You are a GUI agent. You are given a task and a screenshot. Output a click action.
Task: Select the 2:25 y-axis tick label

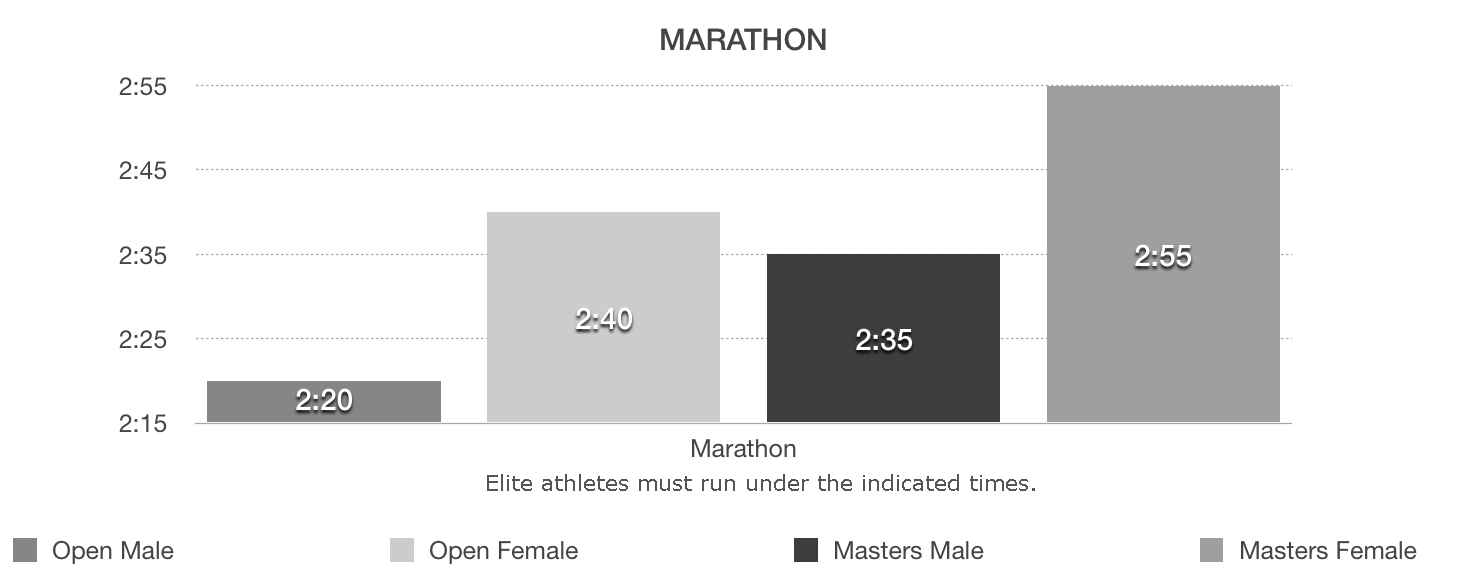(142, 340)
